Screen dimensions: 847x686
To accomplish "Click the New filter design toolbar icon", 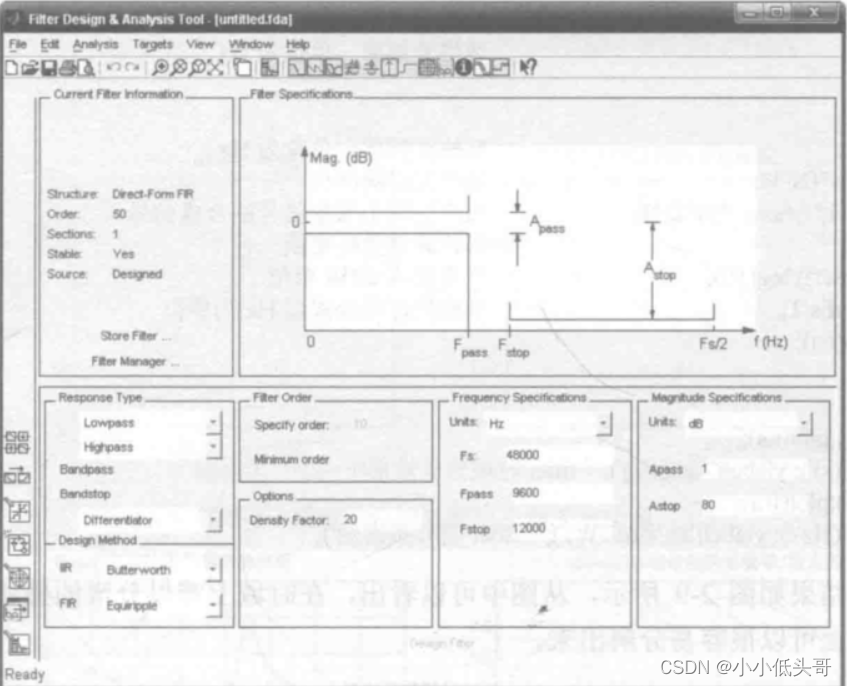I will tap(11, 68).
